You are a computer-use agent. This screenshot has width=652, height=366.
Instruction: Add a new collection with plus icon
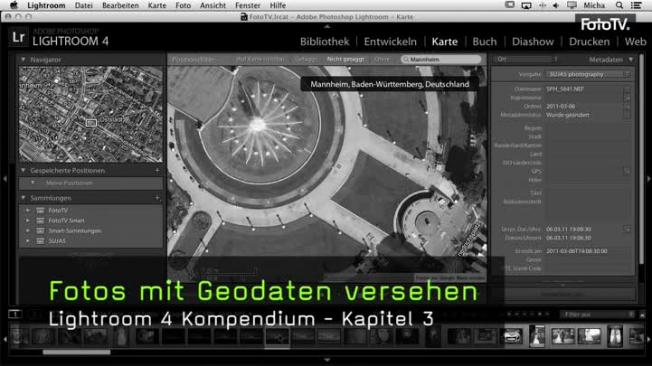click(x=157, y=198)
